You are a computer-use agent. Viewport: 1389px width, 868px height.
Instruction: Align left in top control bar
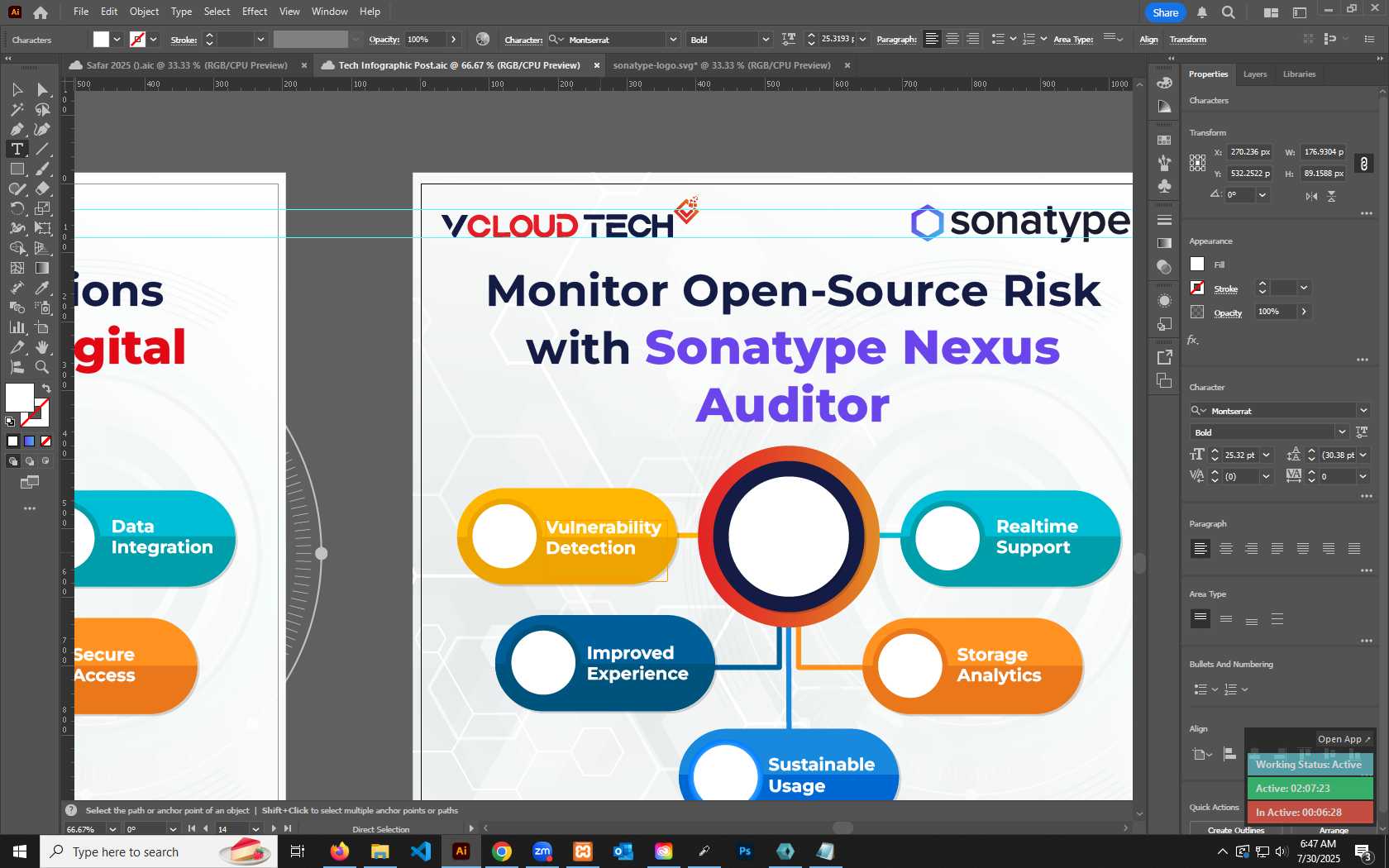[x=932, y=39]
